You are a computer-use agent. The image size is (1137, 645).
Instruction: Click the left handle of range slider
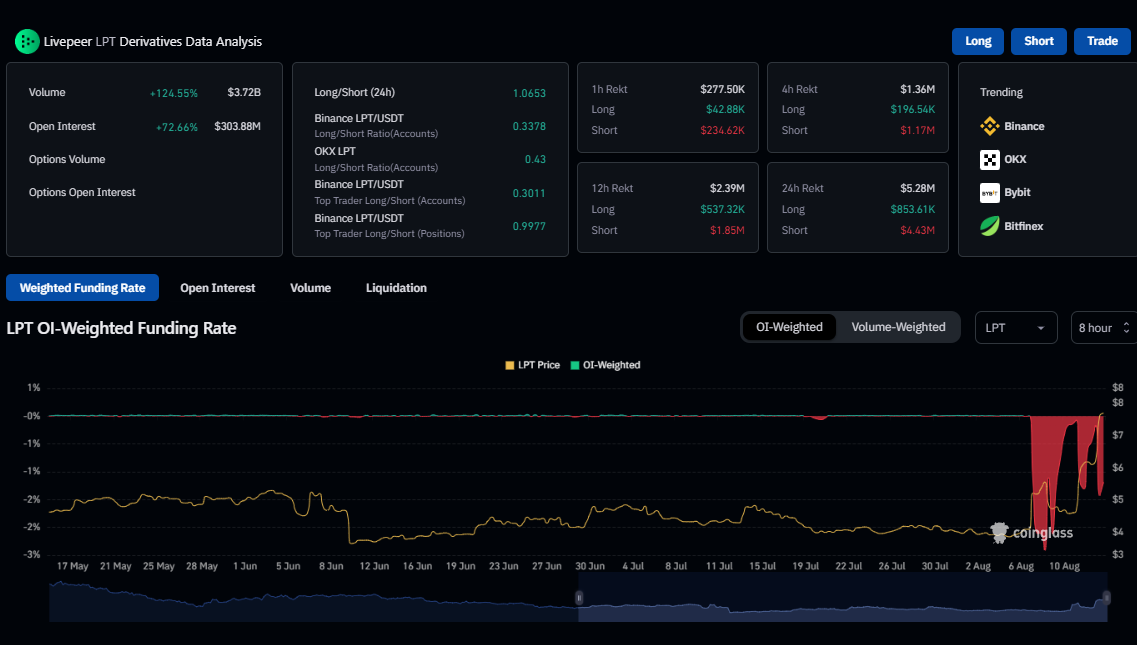(579, 598)
